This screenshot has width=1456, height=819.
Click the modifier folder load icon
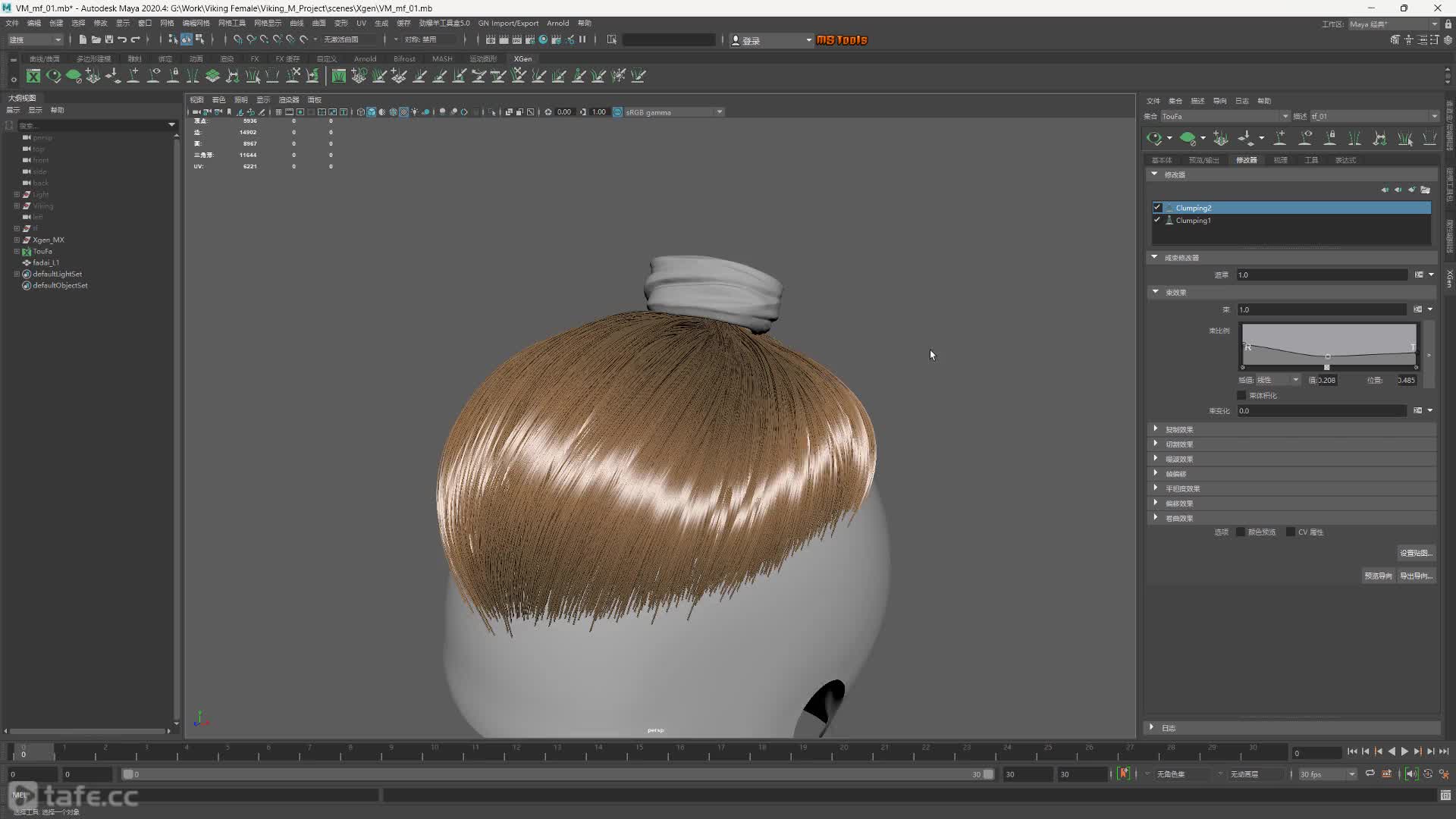click(x=1426, y=190)
